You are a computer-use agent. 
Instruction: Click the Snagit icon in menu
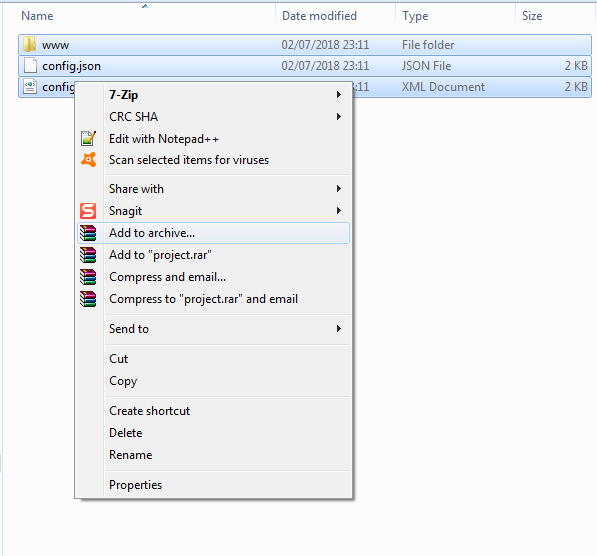88,211
